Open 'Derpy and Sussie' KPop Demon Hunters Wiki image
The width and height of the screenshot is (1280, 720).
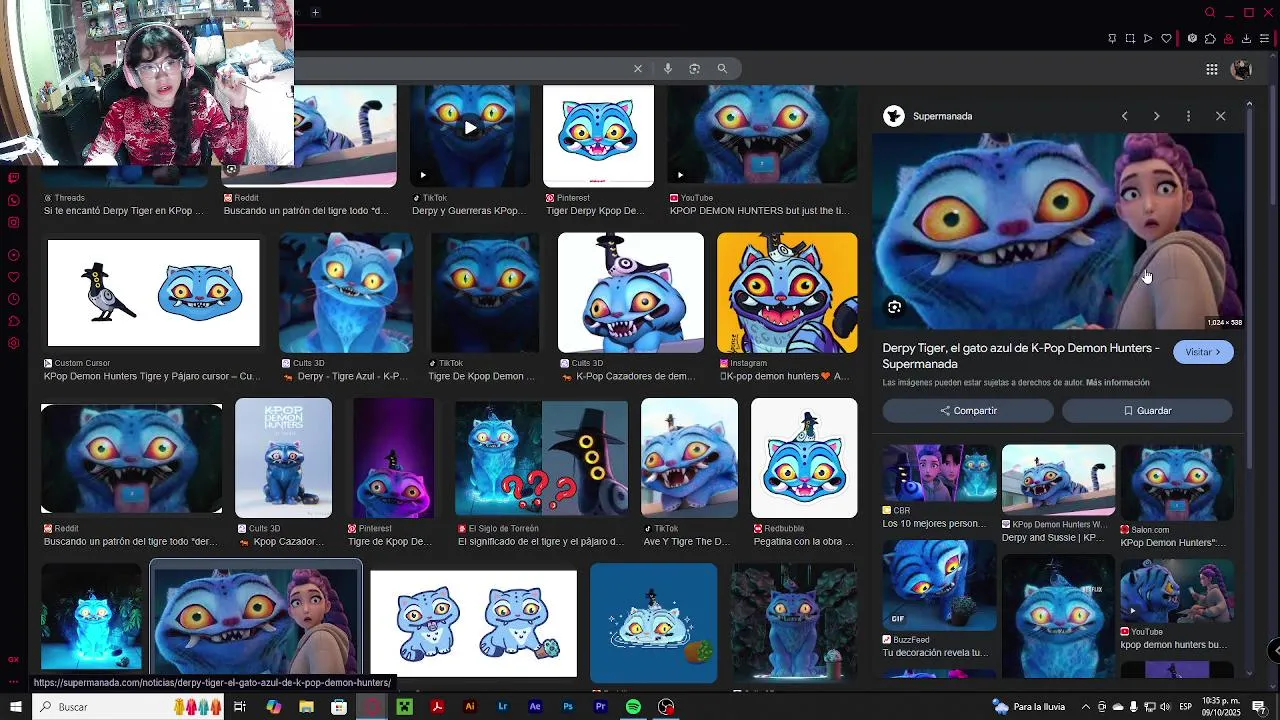tap(1058, 479)
